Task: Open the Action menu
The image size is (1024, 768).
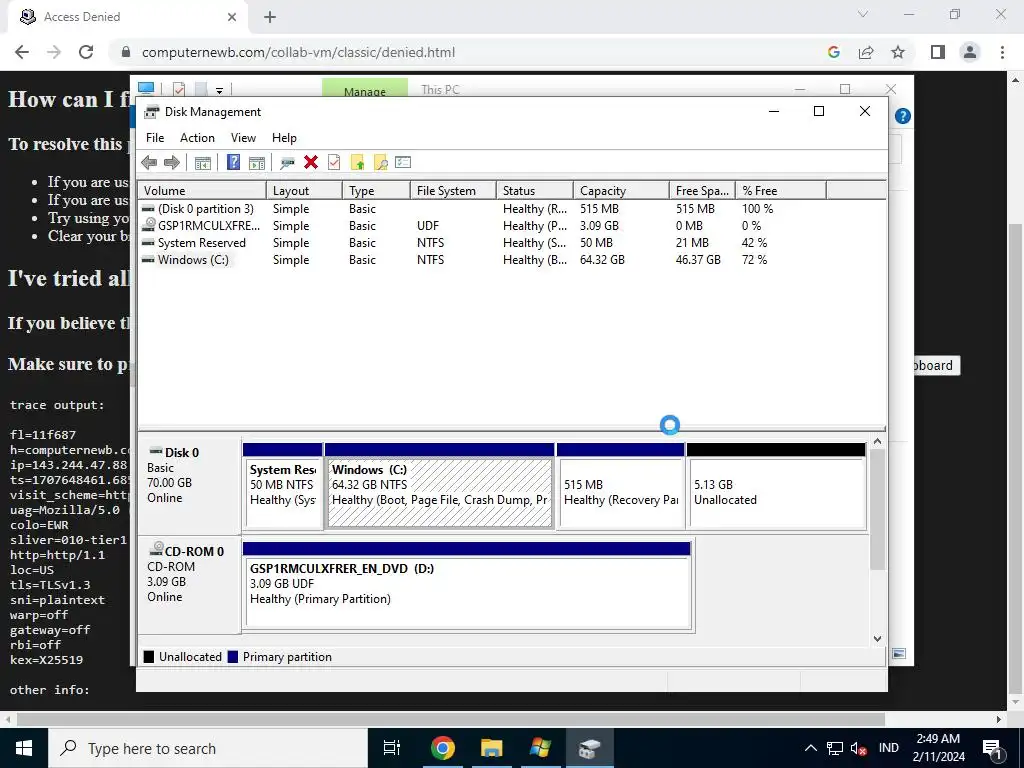Action: tap(197, 138)
